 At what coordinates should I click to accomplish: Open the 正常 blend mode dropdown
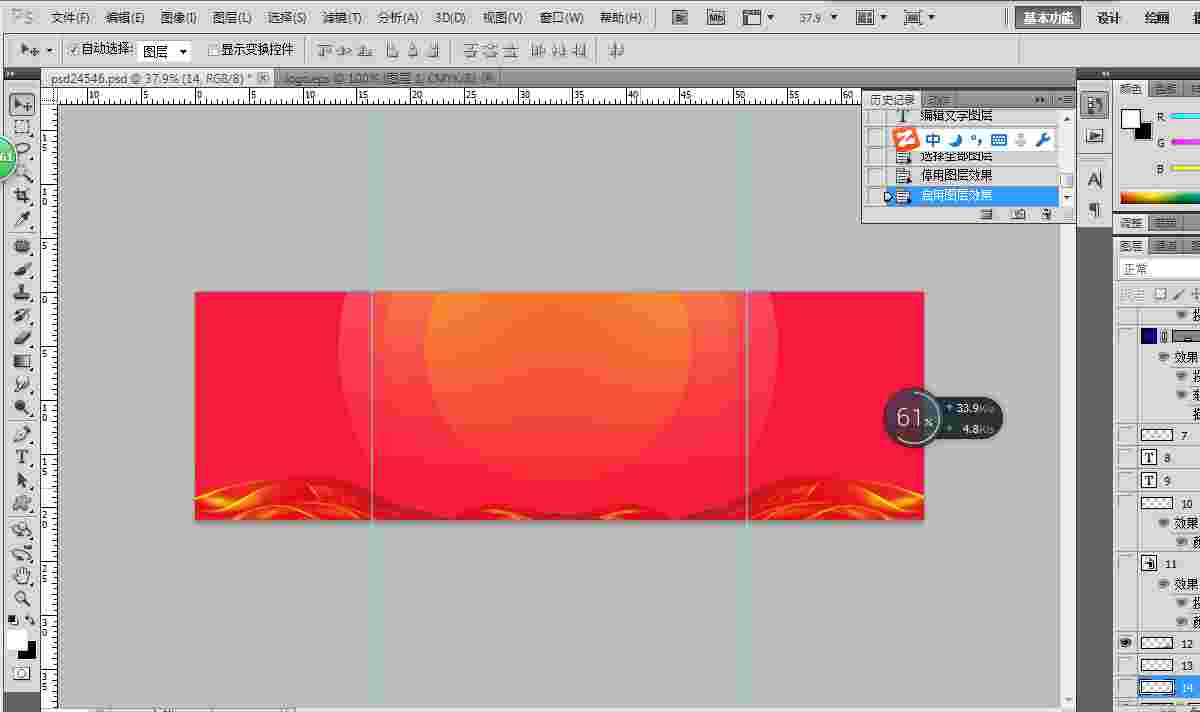pyautogui.click(x=1156, y=269)
